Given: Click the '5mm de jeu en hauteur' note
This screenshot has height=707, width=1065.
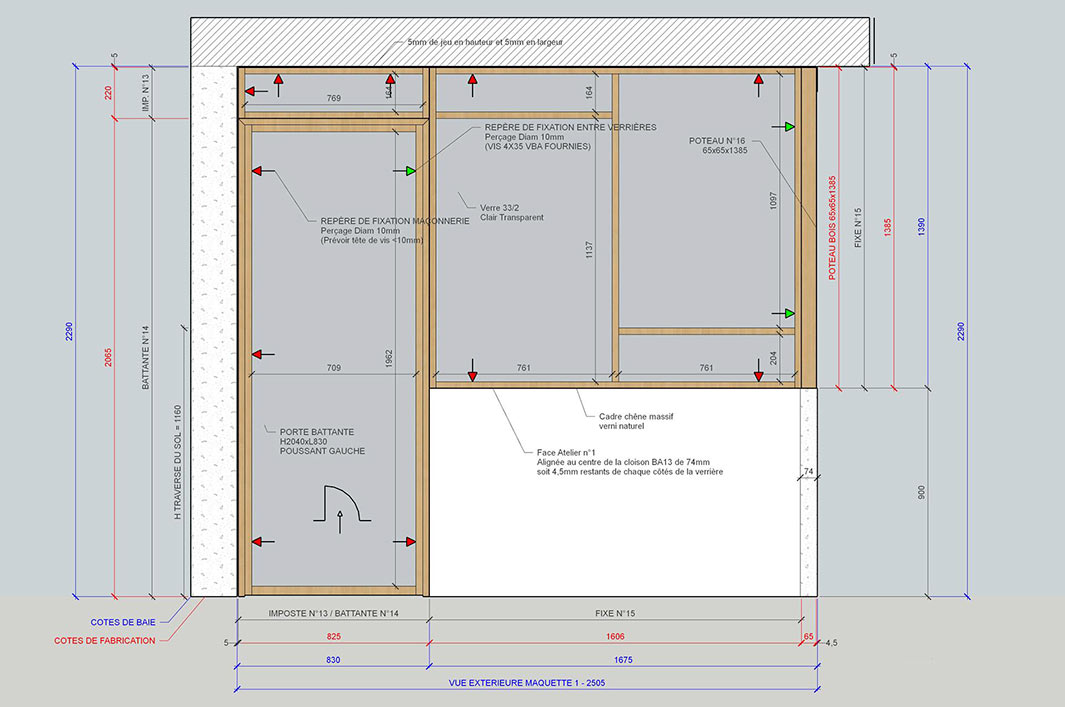Looking at the screenshot, I should [485, 42].
